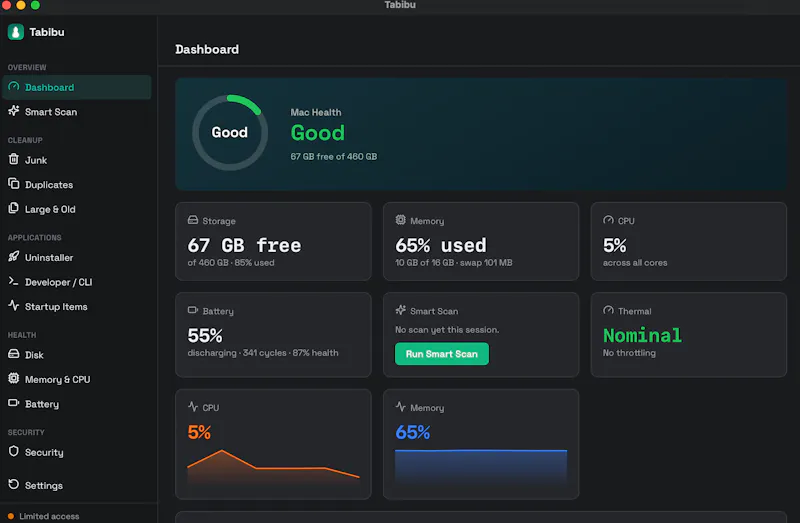The width and height of the screenshot is (800, 523).
Task: Click the green "Nominal" thermal status
Action: (642, 335)
